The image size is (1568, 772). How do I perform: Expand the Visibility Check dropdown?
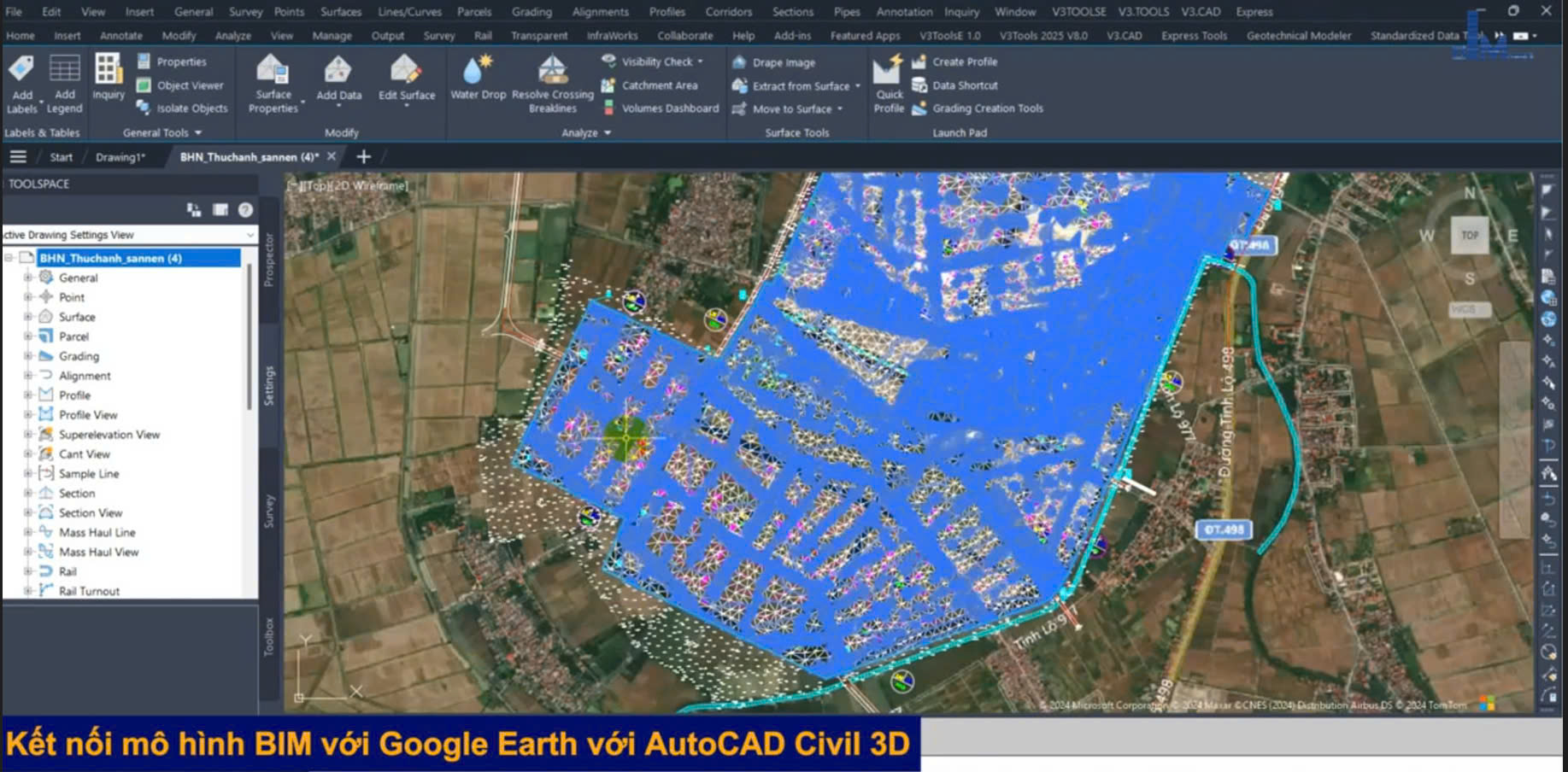pyautogui.click(x=700, y=61)
